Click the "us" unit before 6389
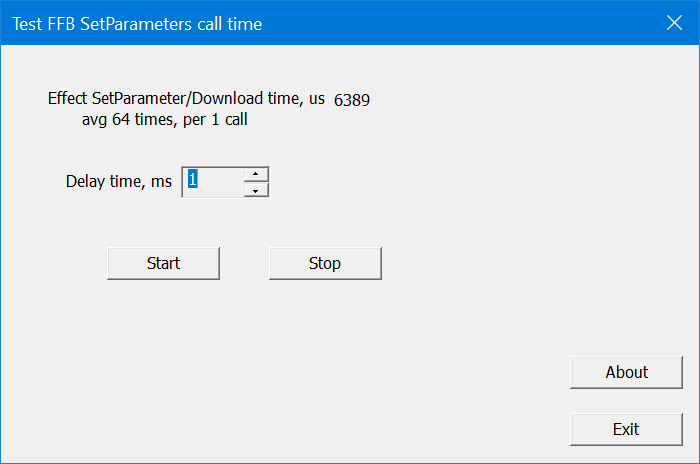The width and height of the screenshot is (700, 464). (x=316, y=99)
